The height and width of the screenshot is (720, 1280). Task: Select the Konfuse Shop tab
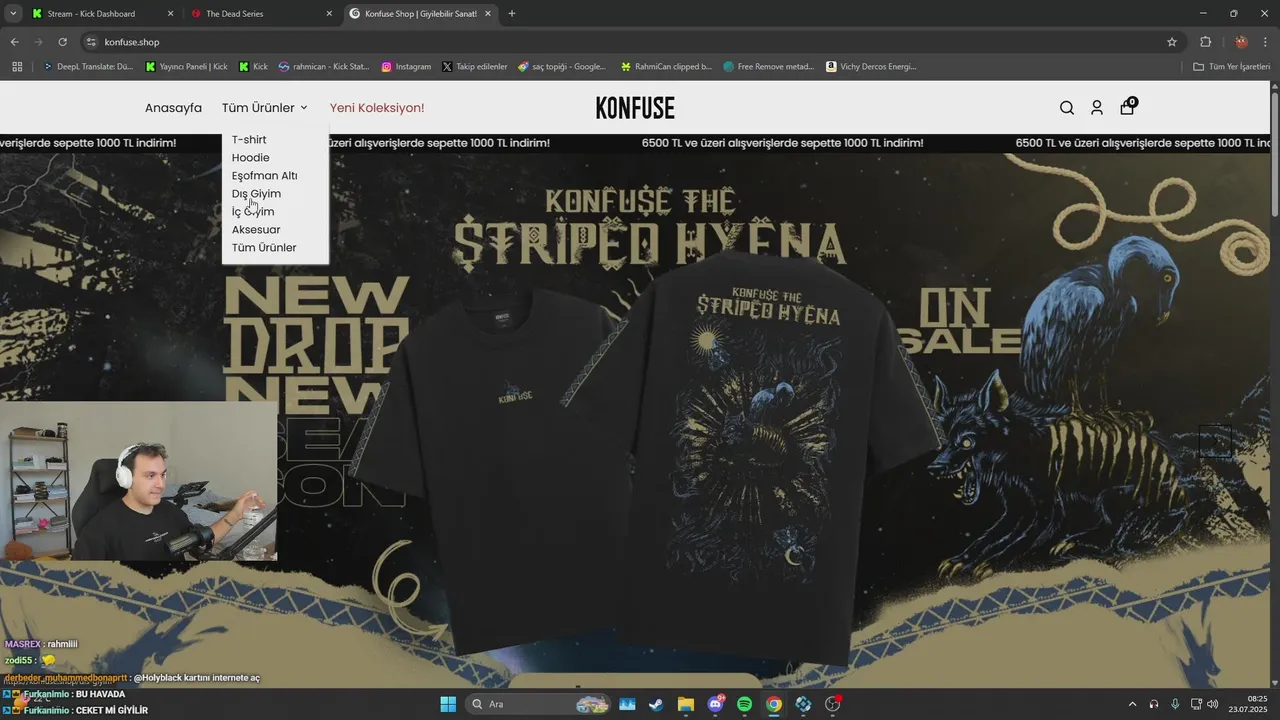(x=420, y=14)
